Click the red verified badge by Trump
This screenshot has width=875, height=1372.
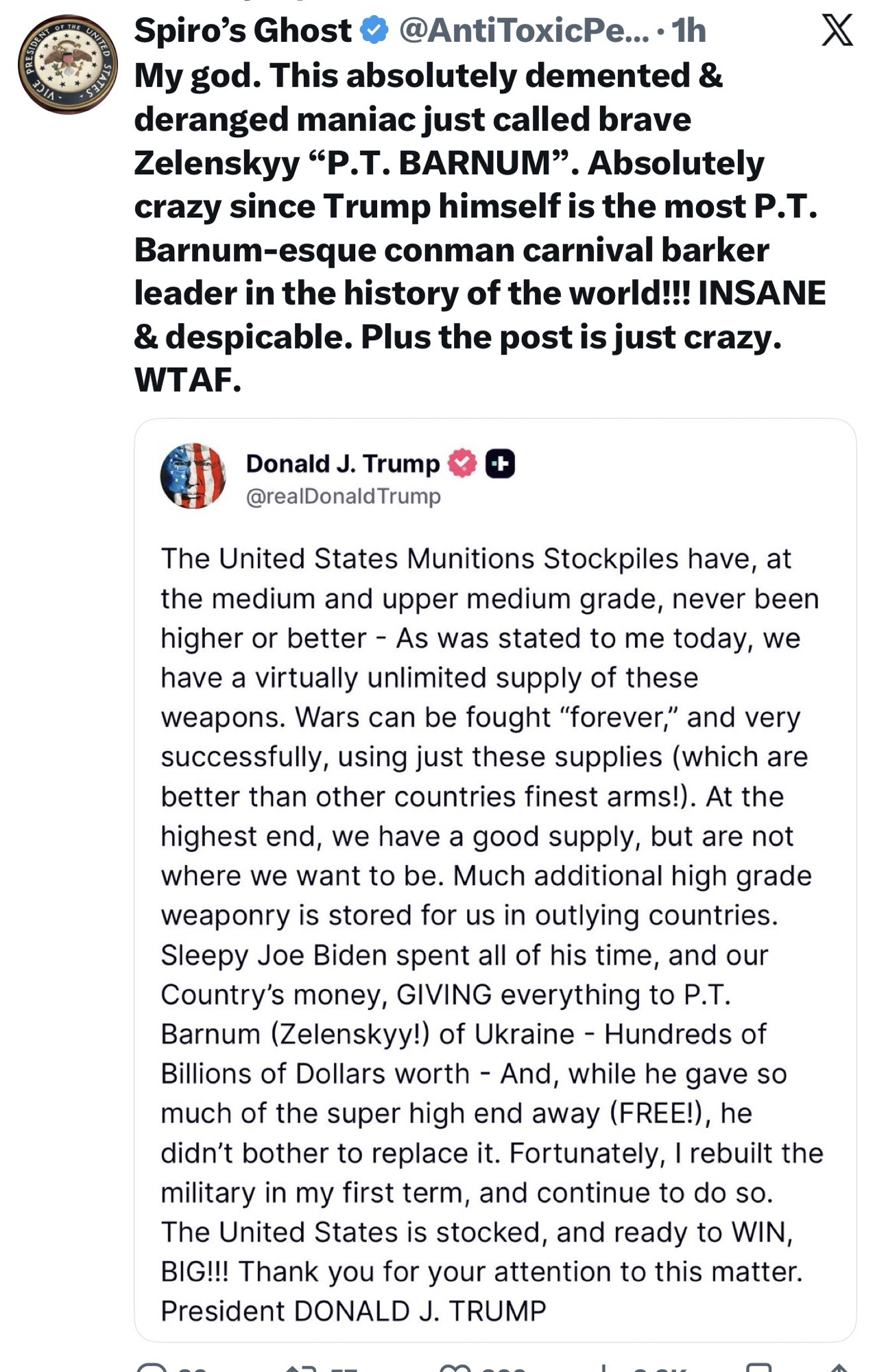pos(462,464)
